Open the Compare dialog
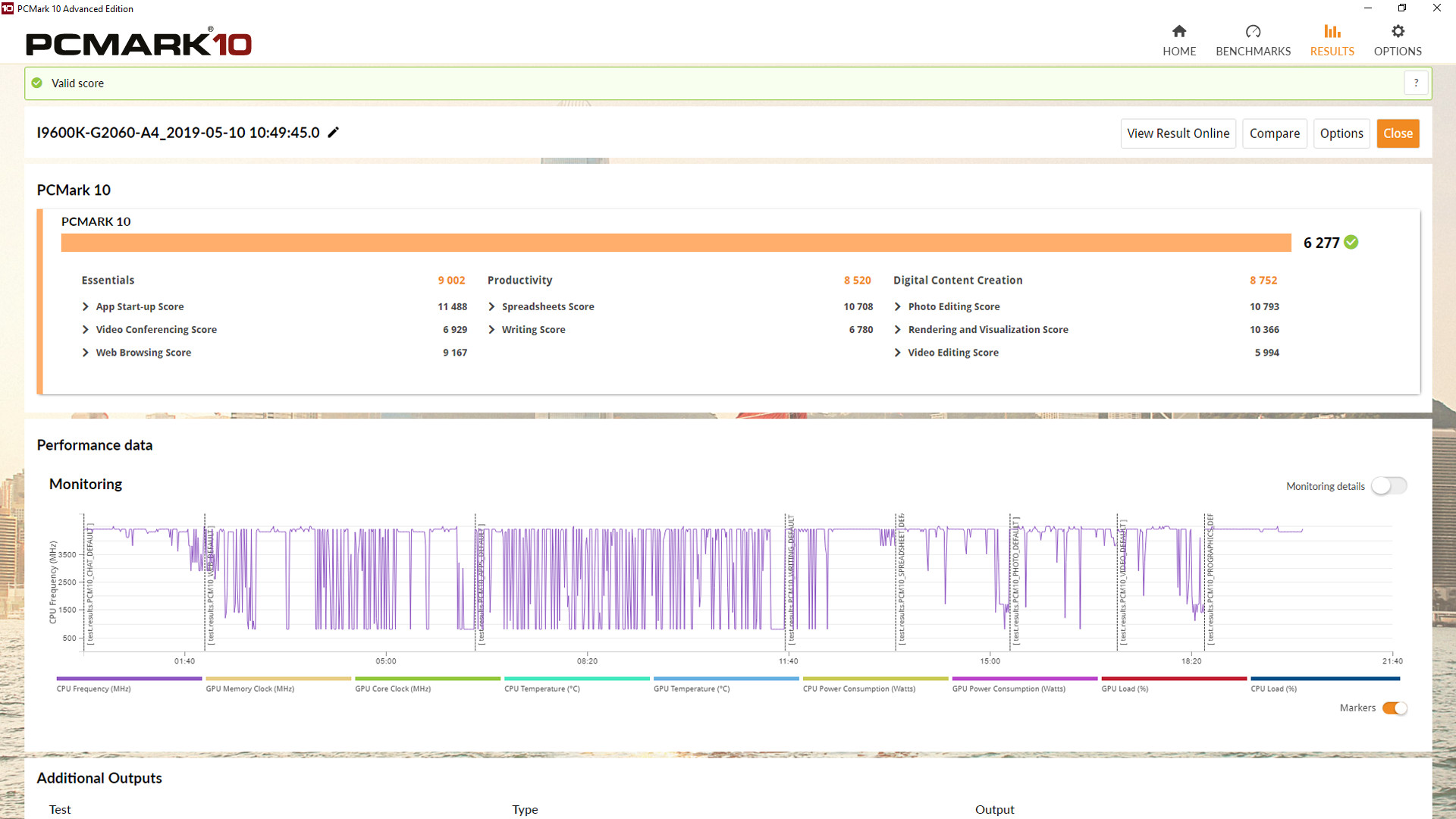Screen dimensions: 1456x819 click(x=1274, y=133)
